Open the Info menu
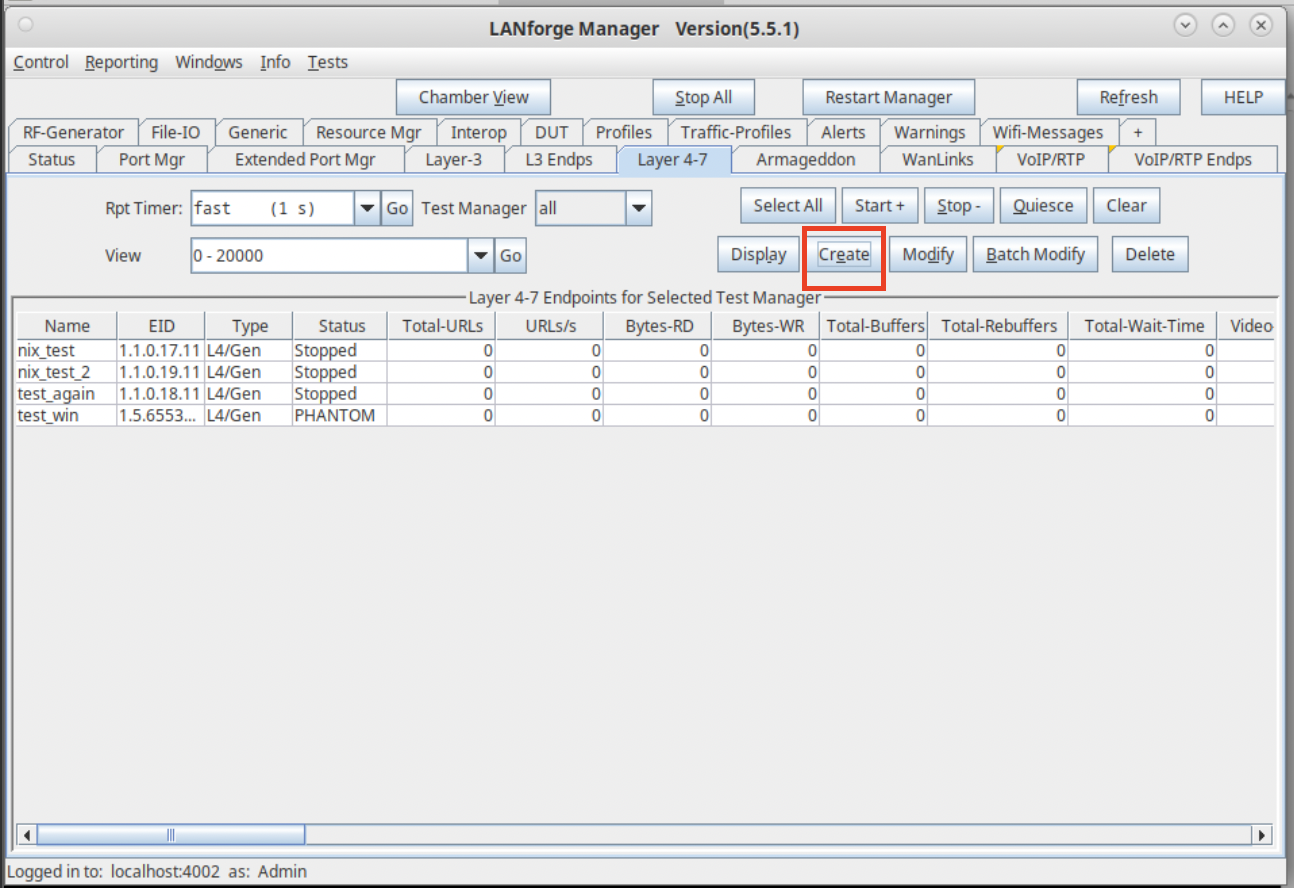 click(x=275, y=62)
